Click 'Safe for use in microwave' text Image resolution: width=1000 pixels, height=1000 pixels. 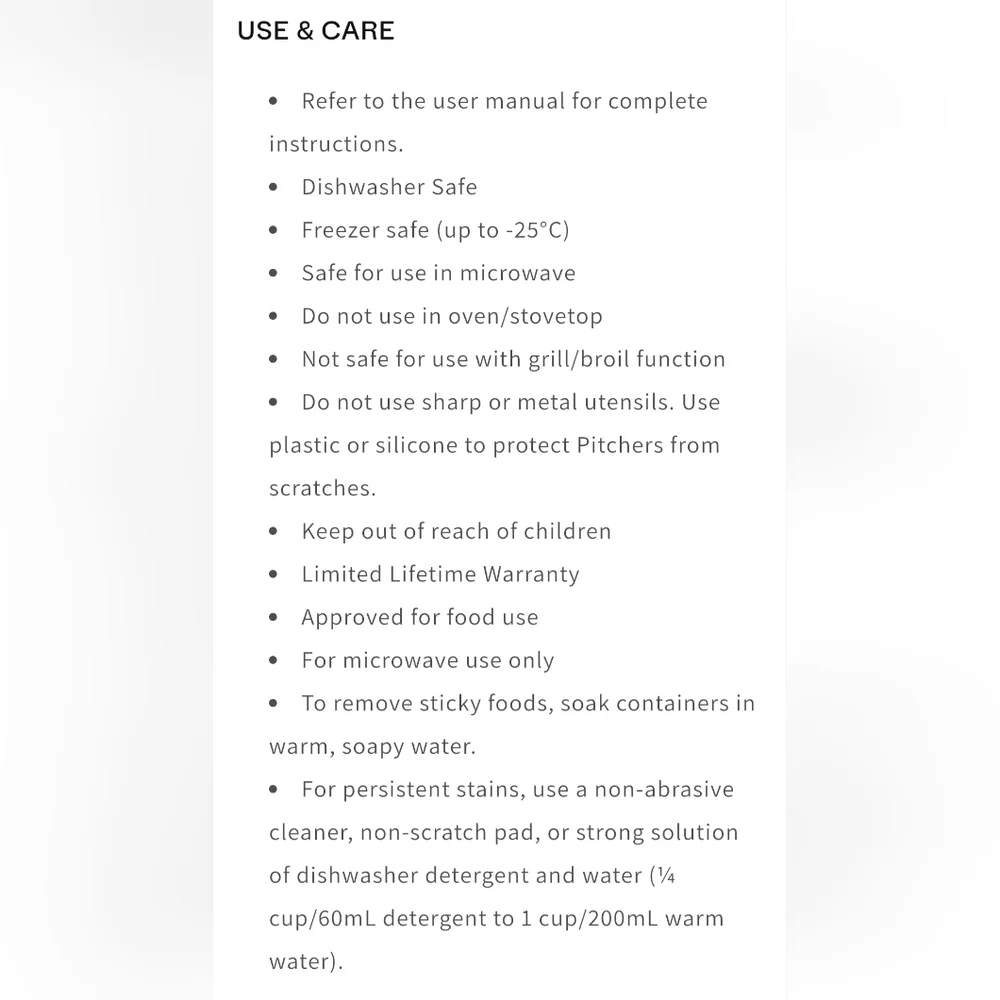[439, 273]
